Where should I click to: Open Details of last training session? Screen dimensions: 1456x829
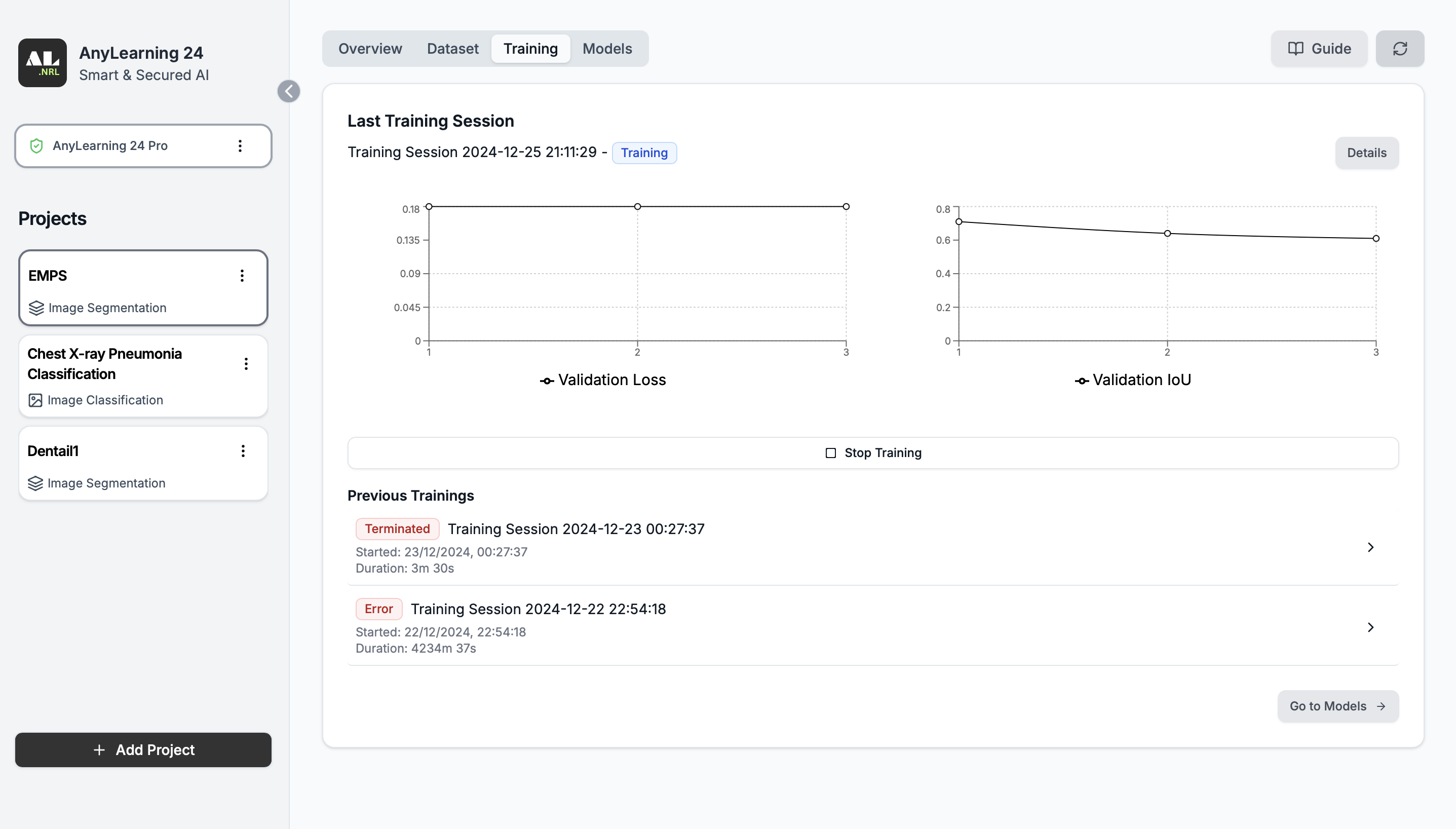point(1366,153)
